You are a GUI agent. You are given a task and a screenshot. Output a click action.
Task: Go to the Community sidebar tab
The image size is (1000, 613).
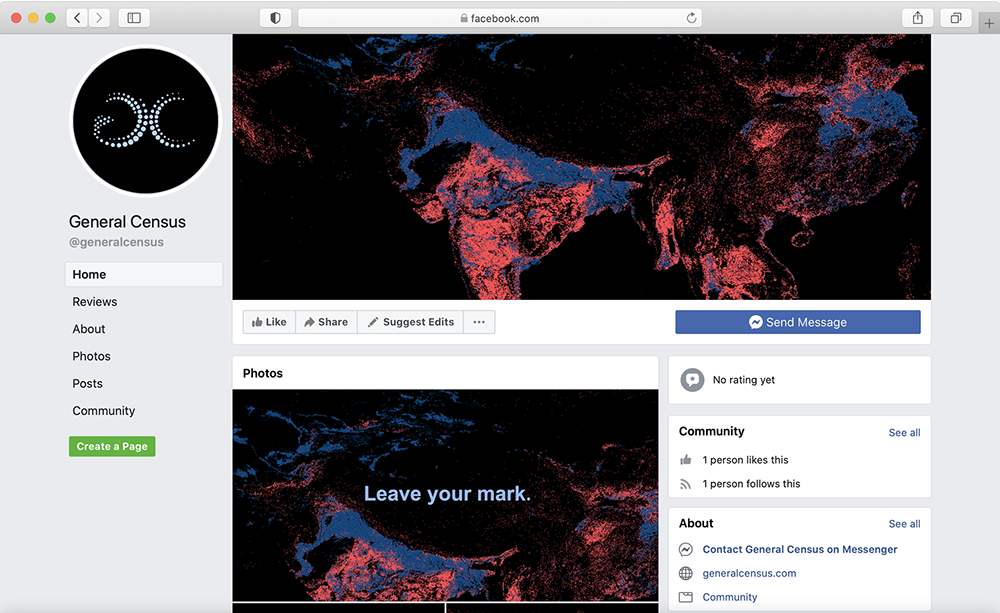point(104,411)
